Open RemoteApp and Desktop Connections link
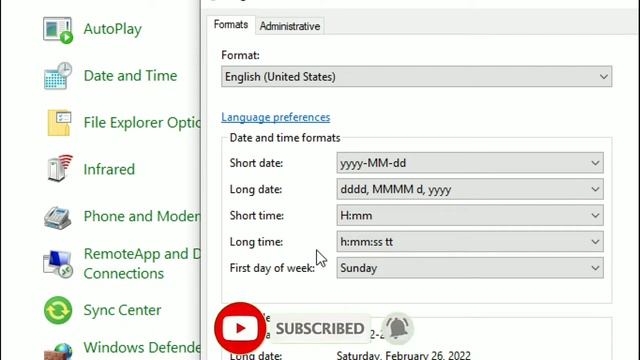 [142, 263]
